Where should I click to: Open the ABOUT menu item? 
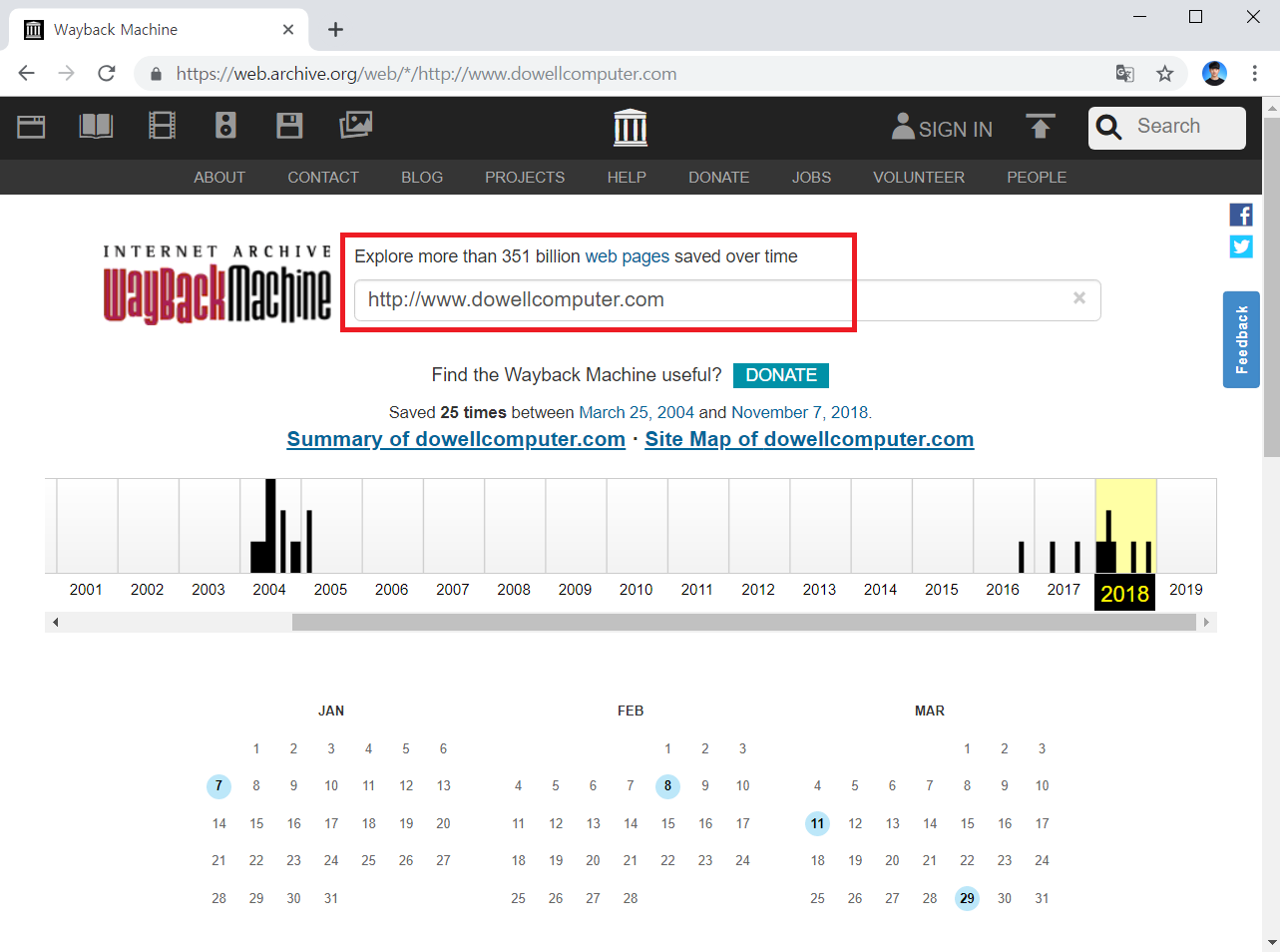219,177
